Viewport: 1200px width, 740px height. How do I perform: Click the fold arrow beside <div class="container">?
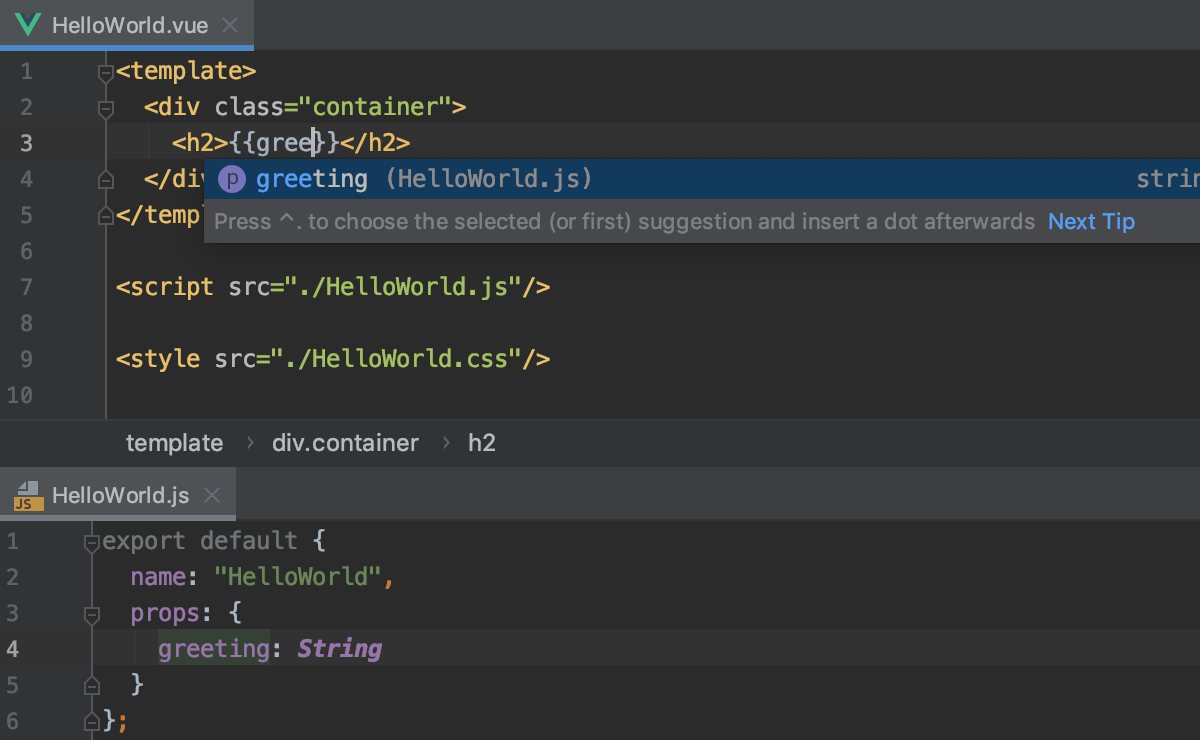click(x=105, y=106)
